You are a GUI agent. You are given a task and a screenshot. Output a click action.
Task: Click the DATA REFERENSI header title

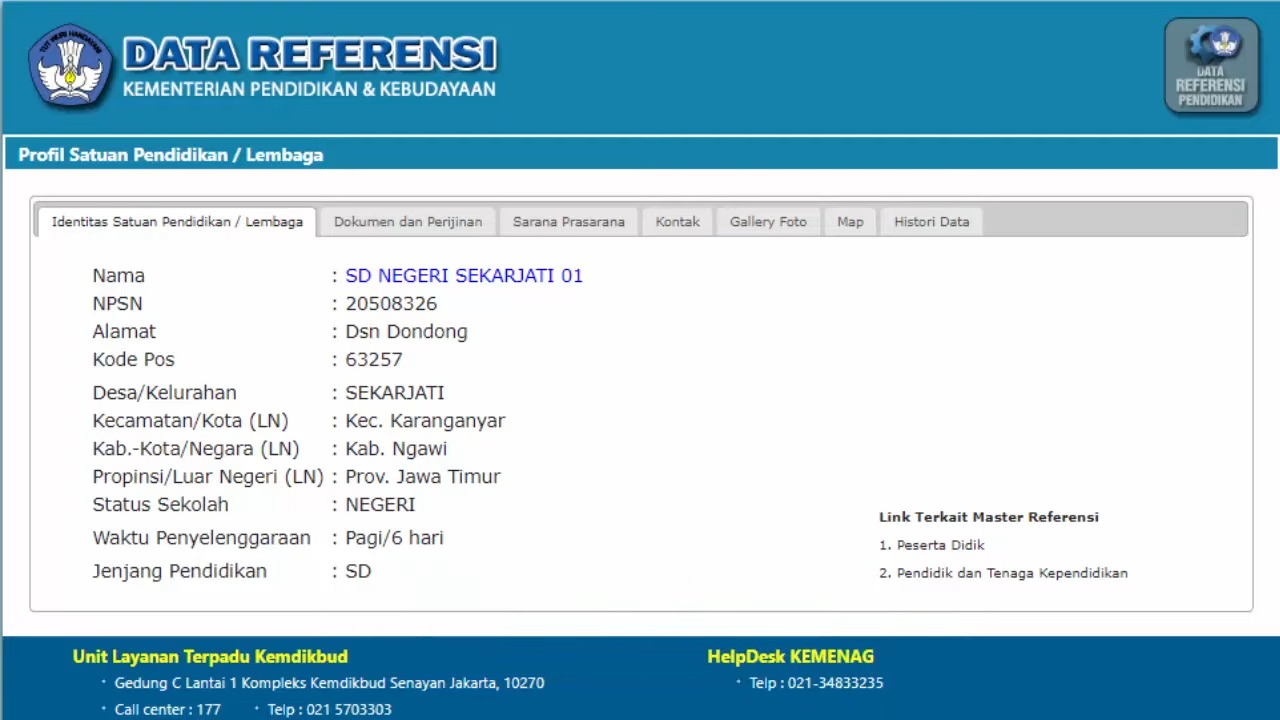tap(310, 54)
